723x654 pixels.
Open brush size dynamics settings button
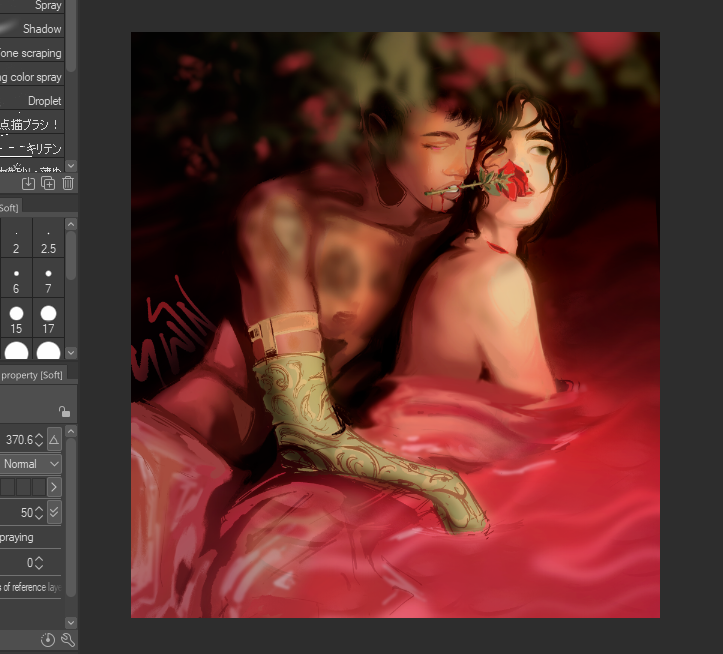click(54, 440)
